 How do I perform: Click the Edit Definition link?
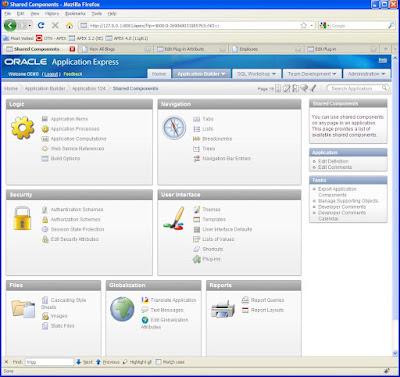click(x=333, y=161)
